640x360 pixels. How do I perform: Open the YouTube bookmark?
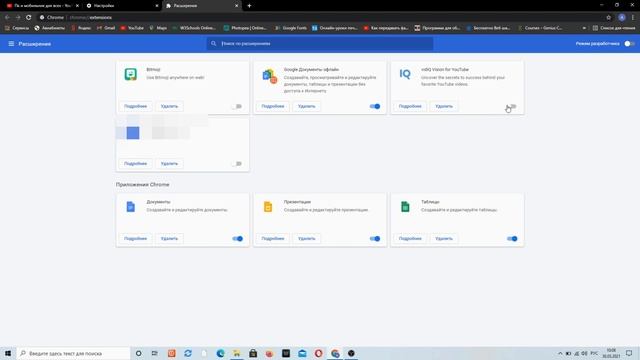click(x=132, y=28)
